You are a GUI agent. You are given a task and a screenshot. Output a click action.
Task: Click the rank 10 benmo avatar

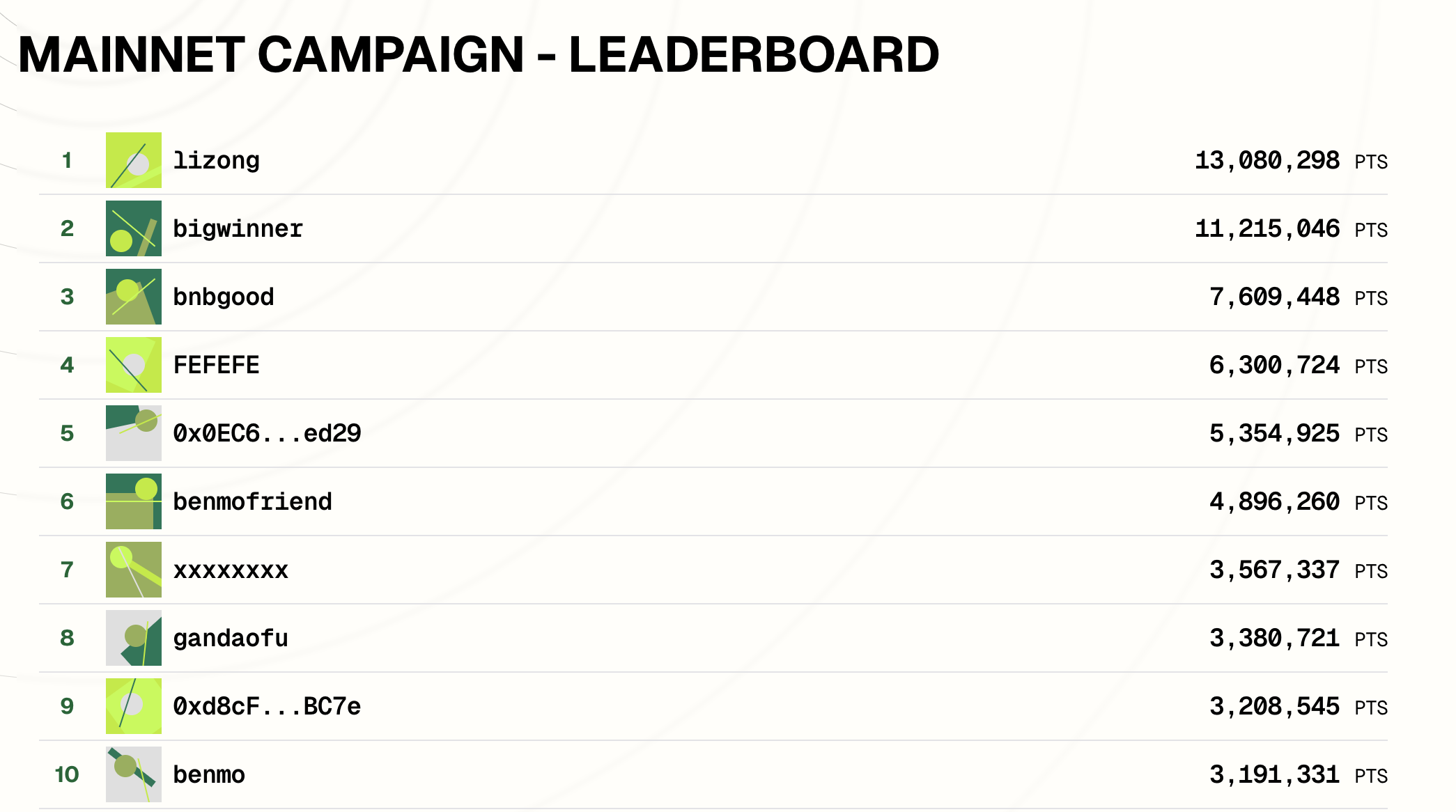point(133,774)
